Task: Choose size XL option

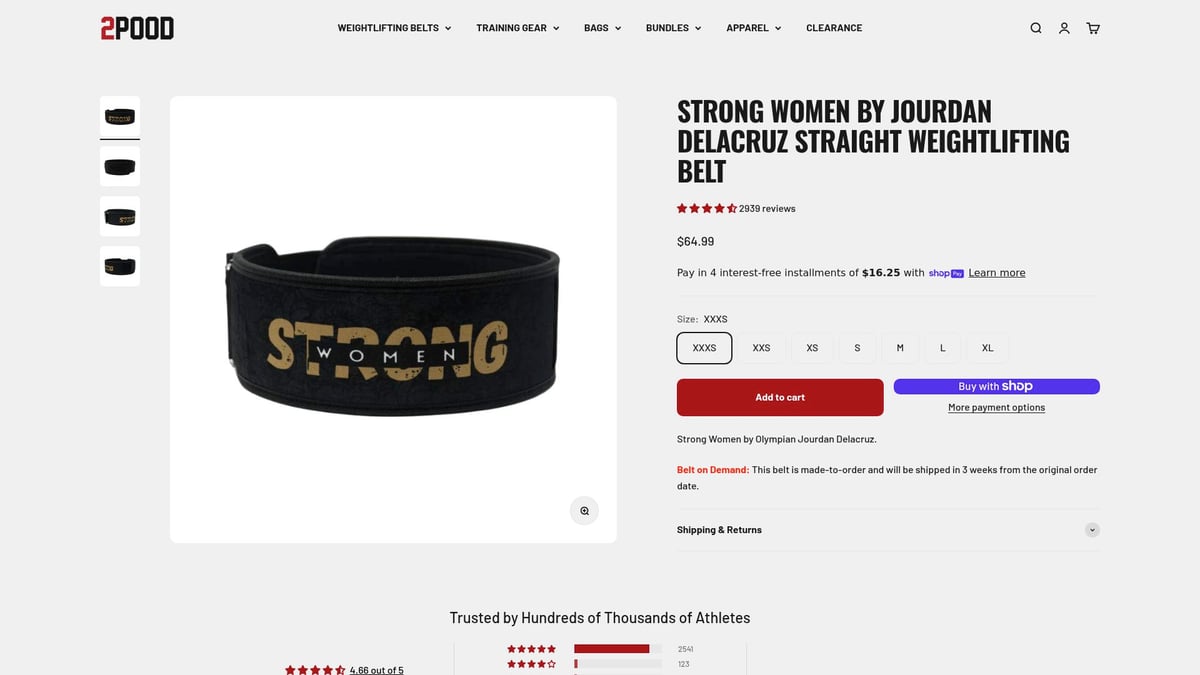Action: click(x=987, y=348)
